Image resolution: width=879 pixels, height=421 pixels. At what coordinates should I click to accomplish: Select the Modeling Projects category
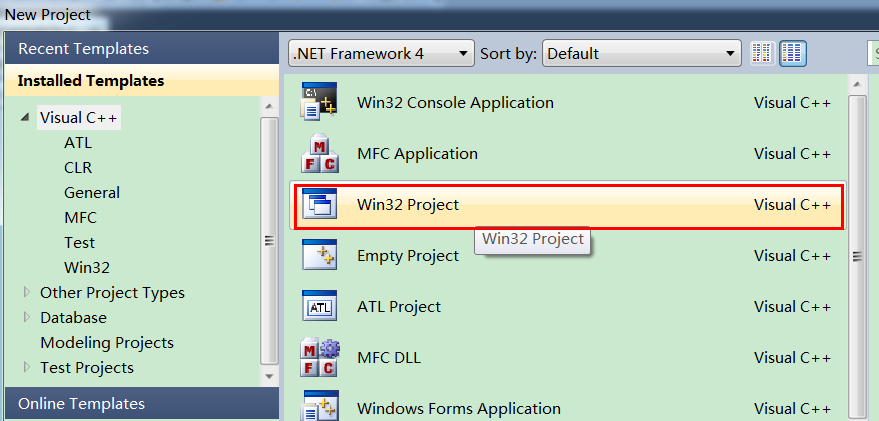point(107,343)
